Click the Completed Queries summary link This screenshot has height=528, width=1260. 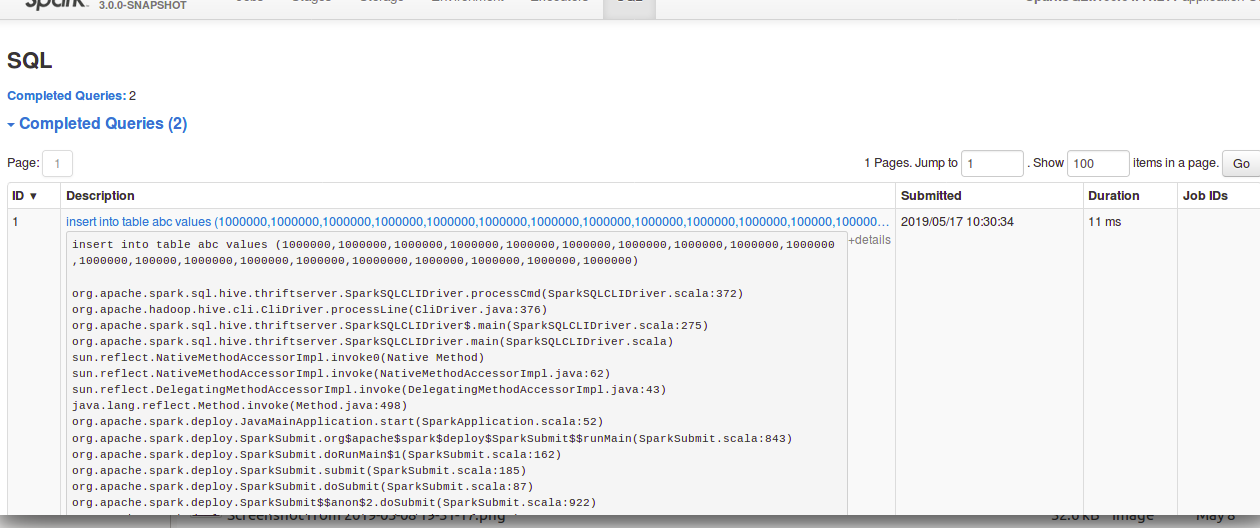pos(67,96)
